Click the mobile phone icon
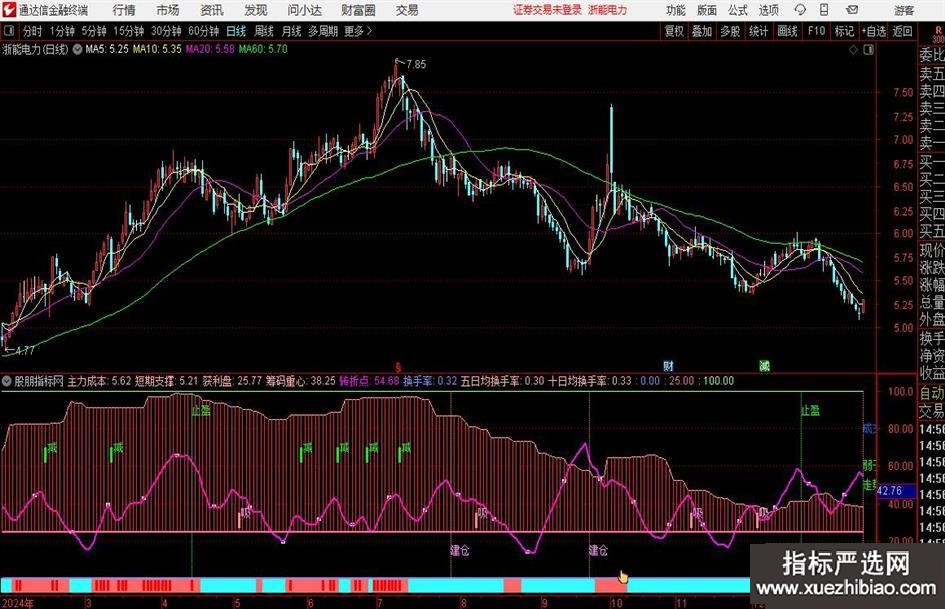Image resolution: width=945 pixels, height=609 pixels. [x=824, y=10]
